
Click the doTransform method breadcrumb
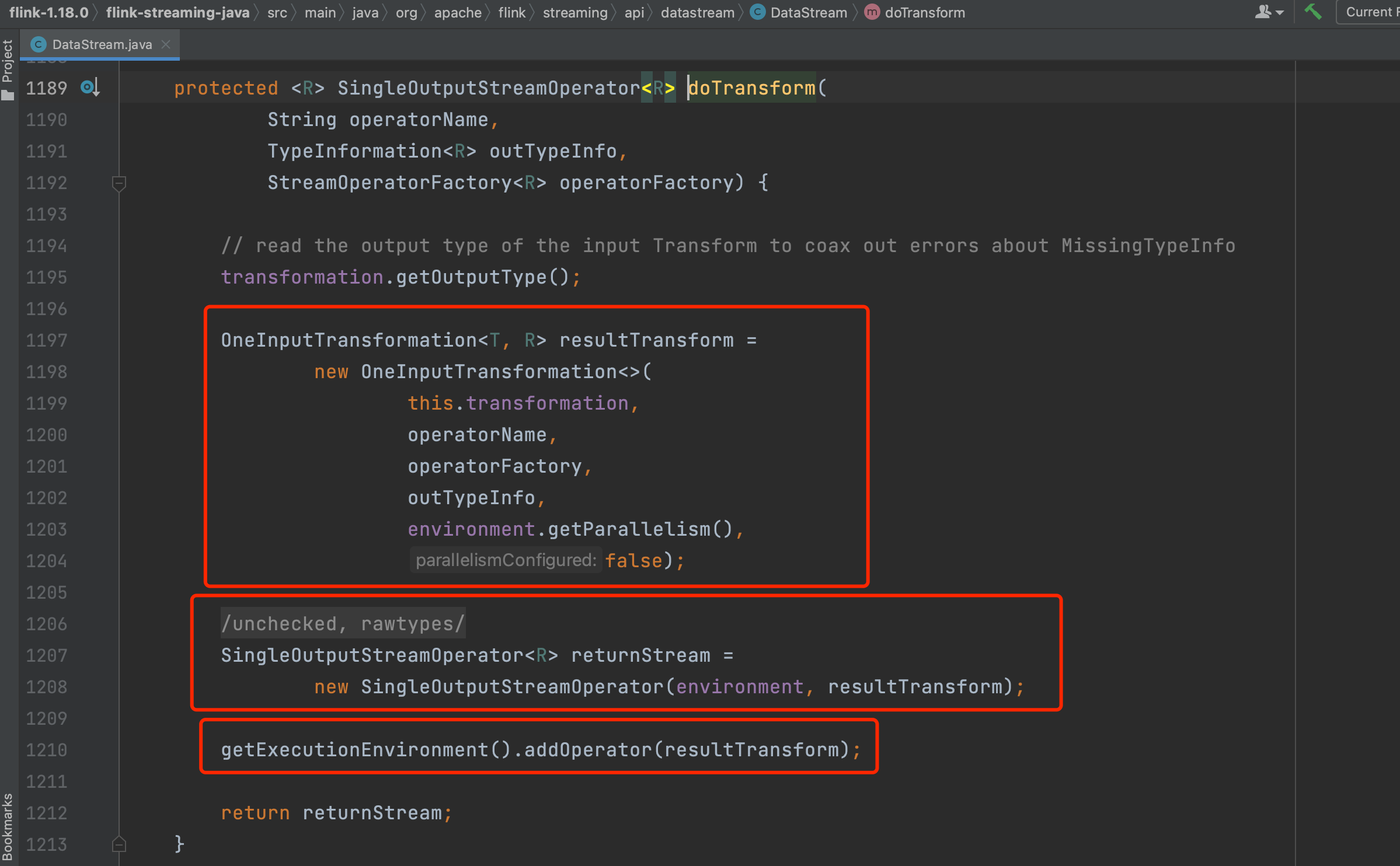pos(924,12)
